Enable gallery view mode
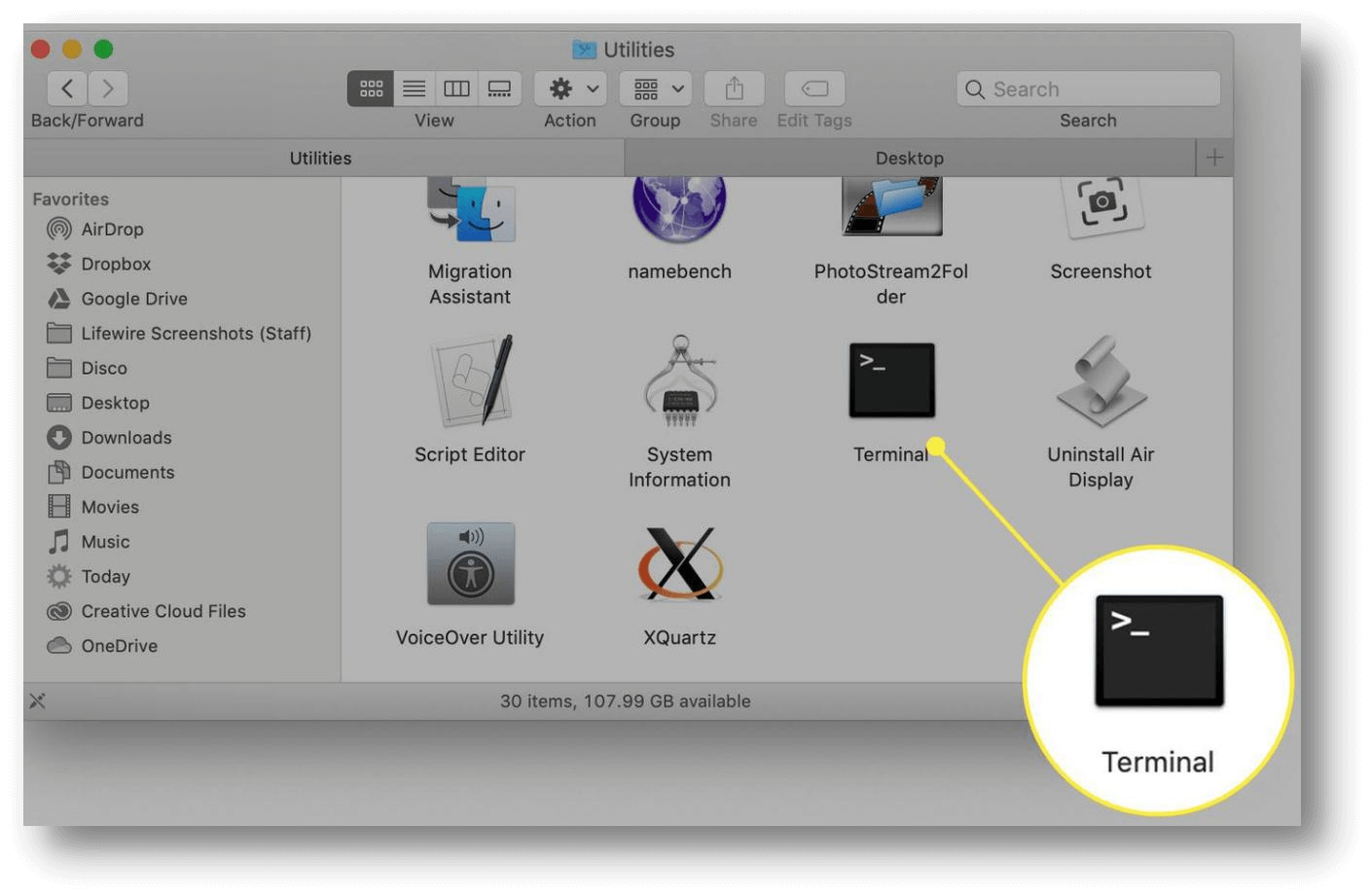 [499, 88]
